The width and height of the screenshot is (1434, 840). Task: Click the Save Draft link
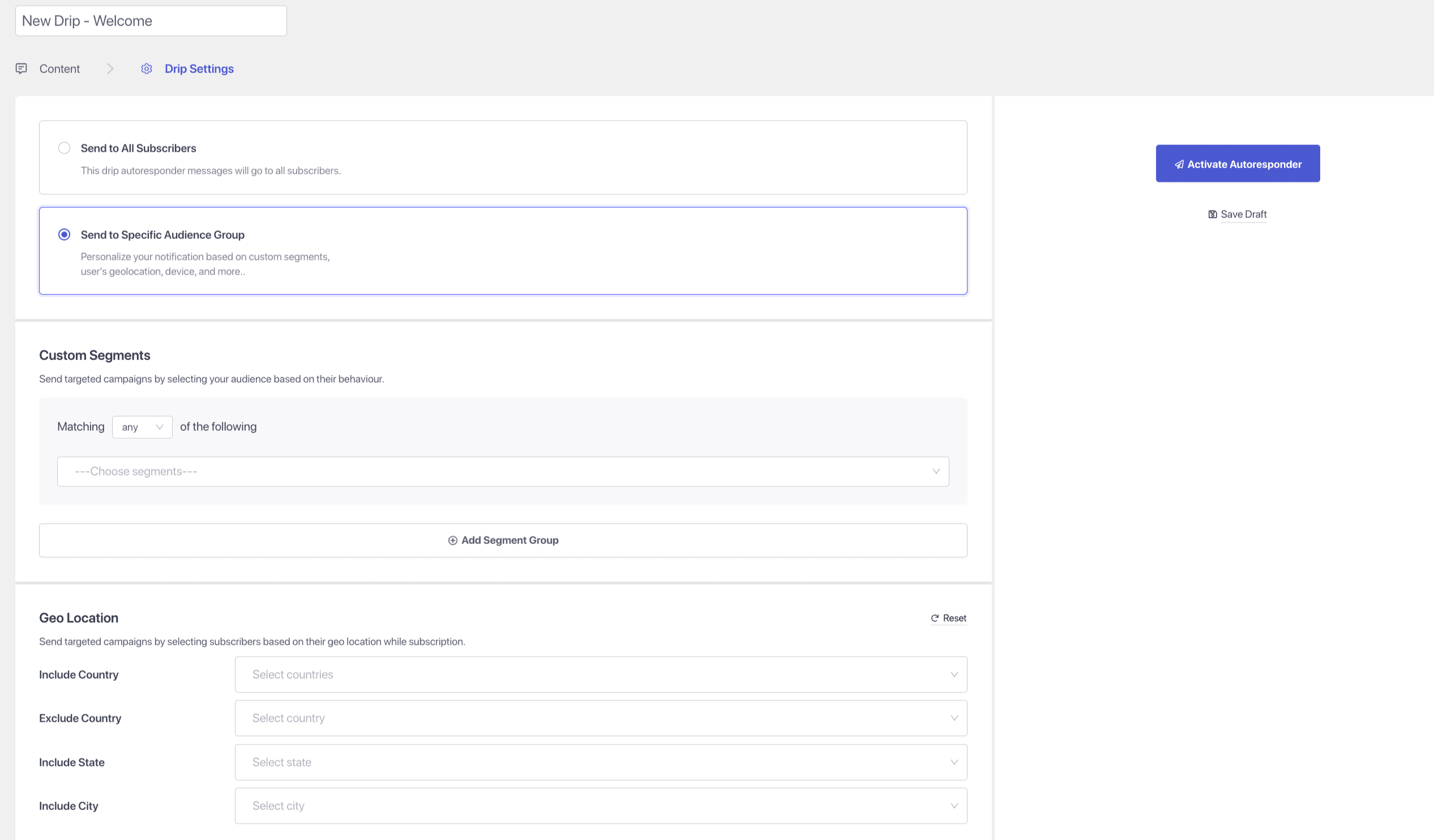click(1243, 215)
